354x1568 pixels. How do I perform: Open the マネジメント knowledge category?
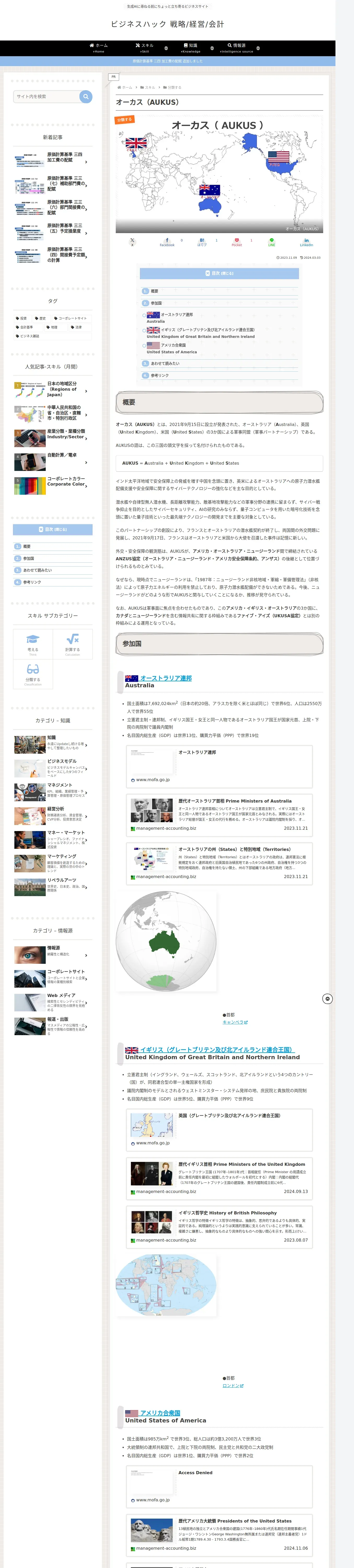(53, 792)
